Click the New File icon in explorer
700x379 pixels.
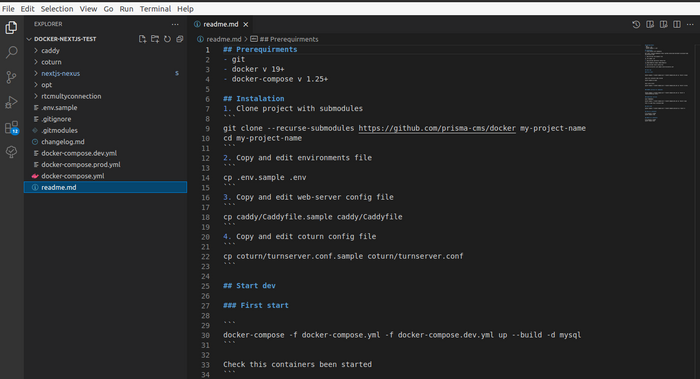[142, 39]
